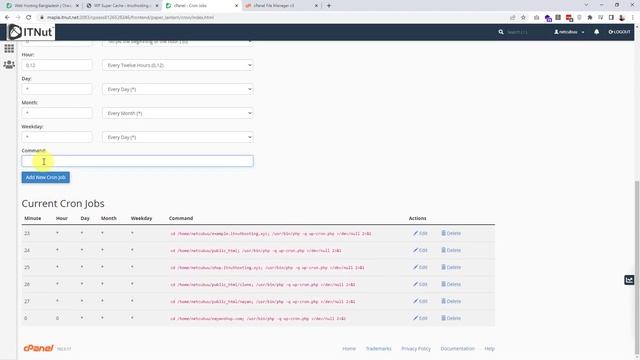This screenshot has width=640, height=360.
Task: Open the new tab with plus icon
Action: [x=329, y=6]
